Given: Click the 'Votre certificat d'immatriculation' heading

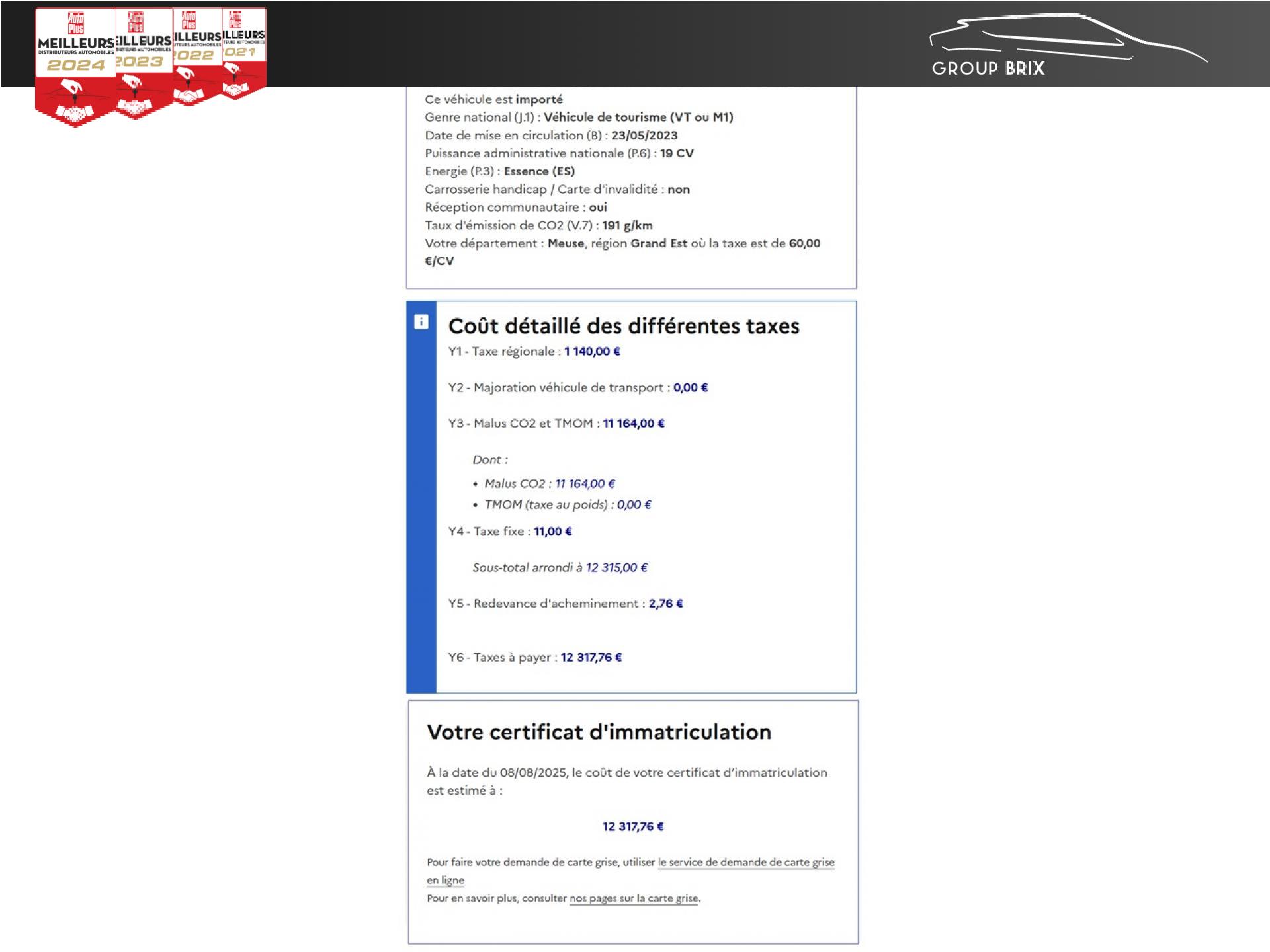Looking at the screenshot, I should click(599, 732).
